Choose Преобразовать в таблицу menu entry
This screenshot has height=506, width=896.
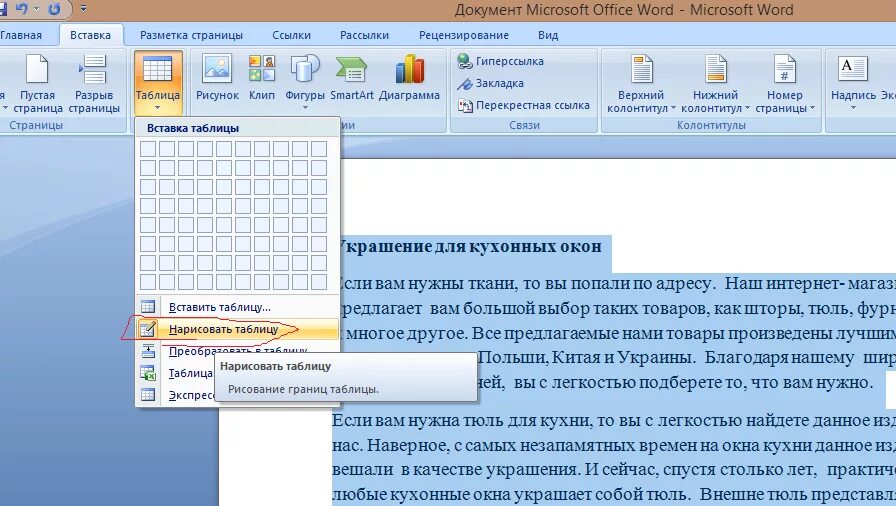[238, 351]
